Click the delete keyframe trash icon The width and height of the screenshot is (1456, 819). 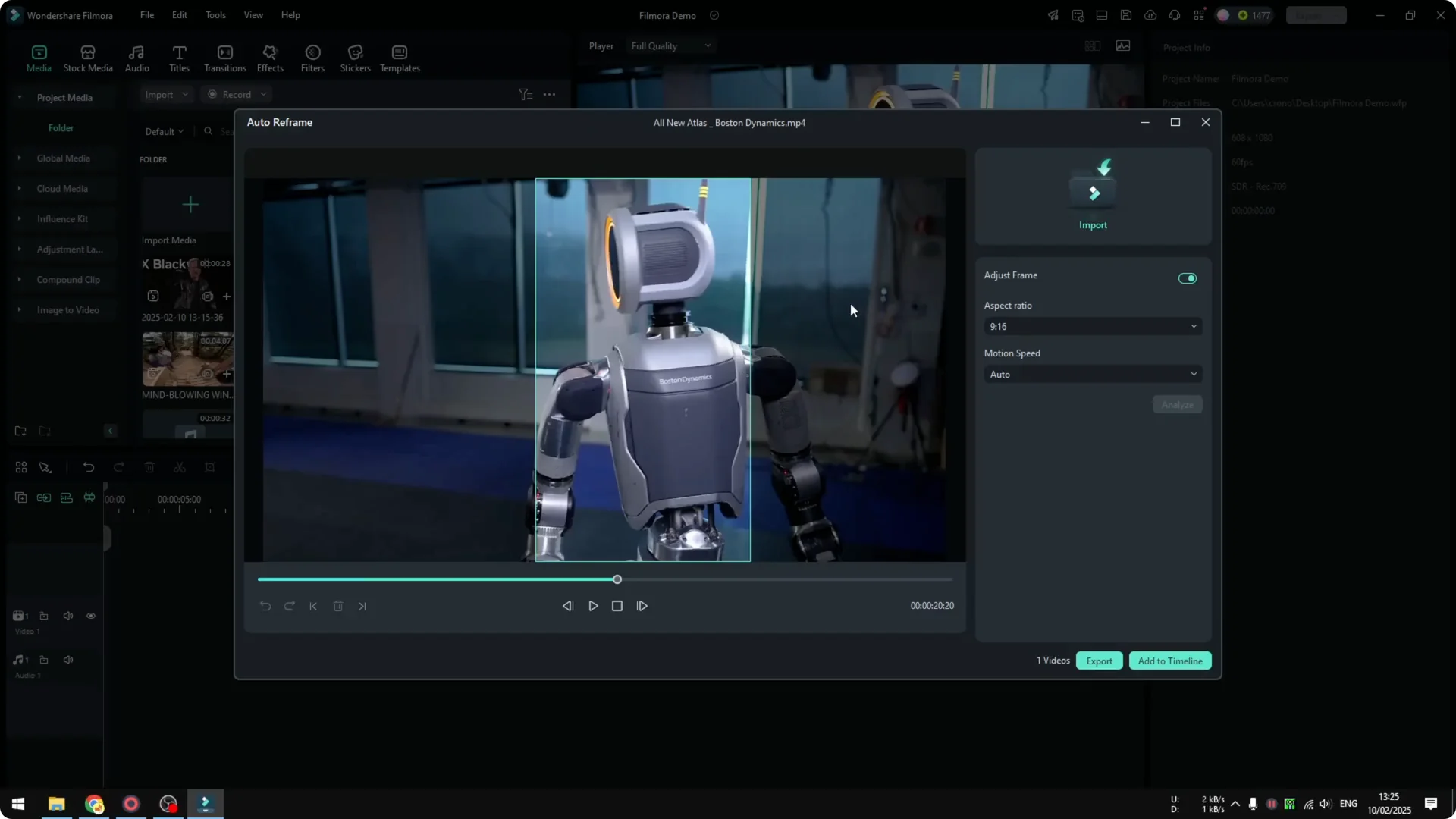click(338, 607)
